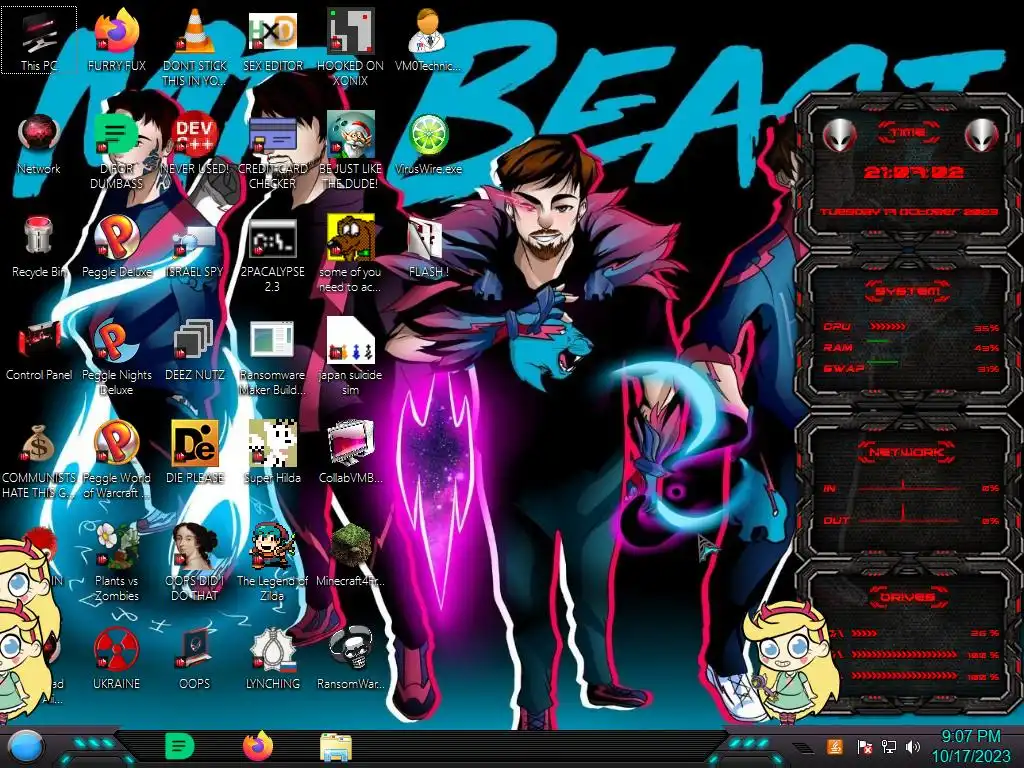The width and height of the screenshot is (1024, 768).
Task: Click the NETWORK header on the widget
Action: (x=908, y=451)
